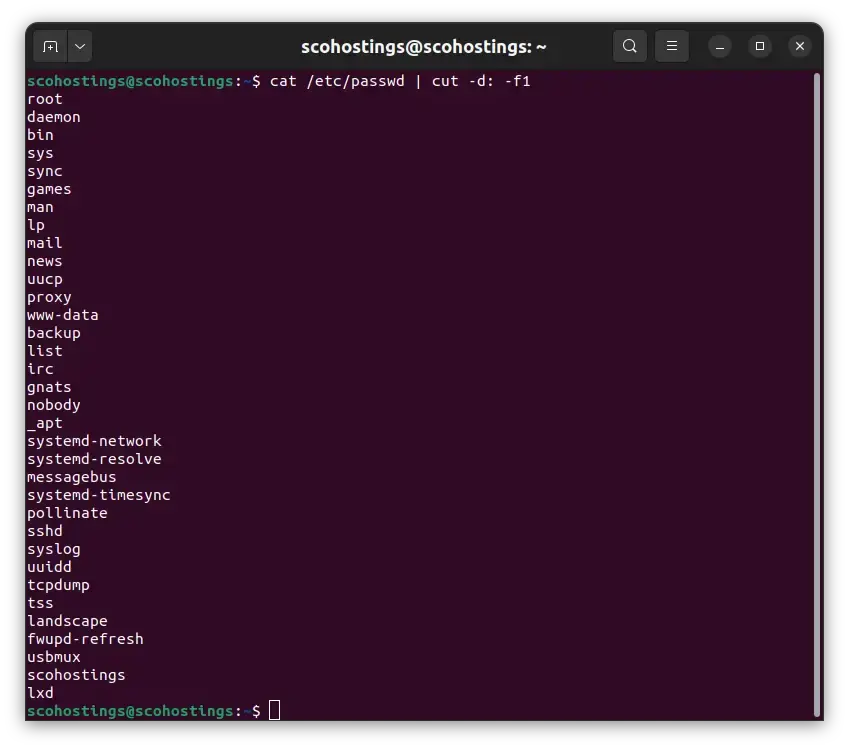The height and width of the screenshot is (749, 849).
Task: Click the output line messagebus
Action: [71, 477]
